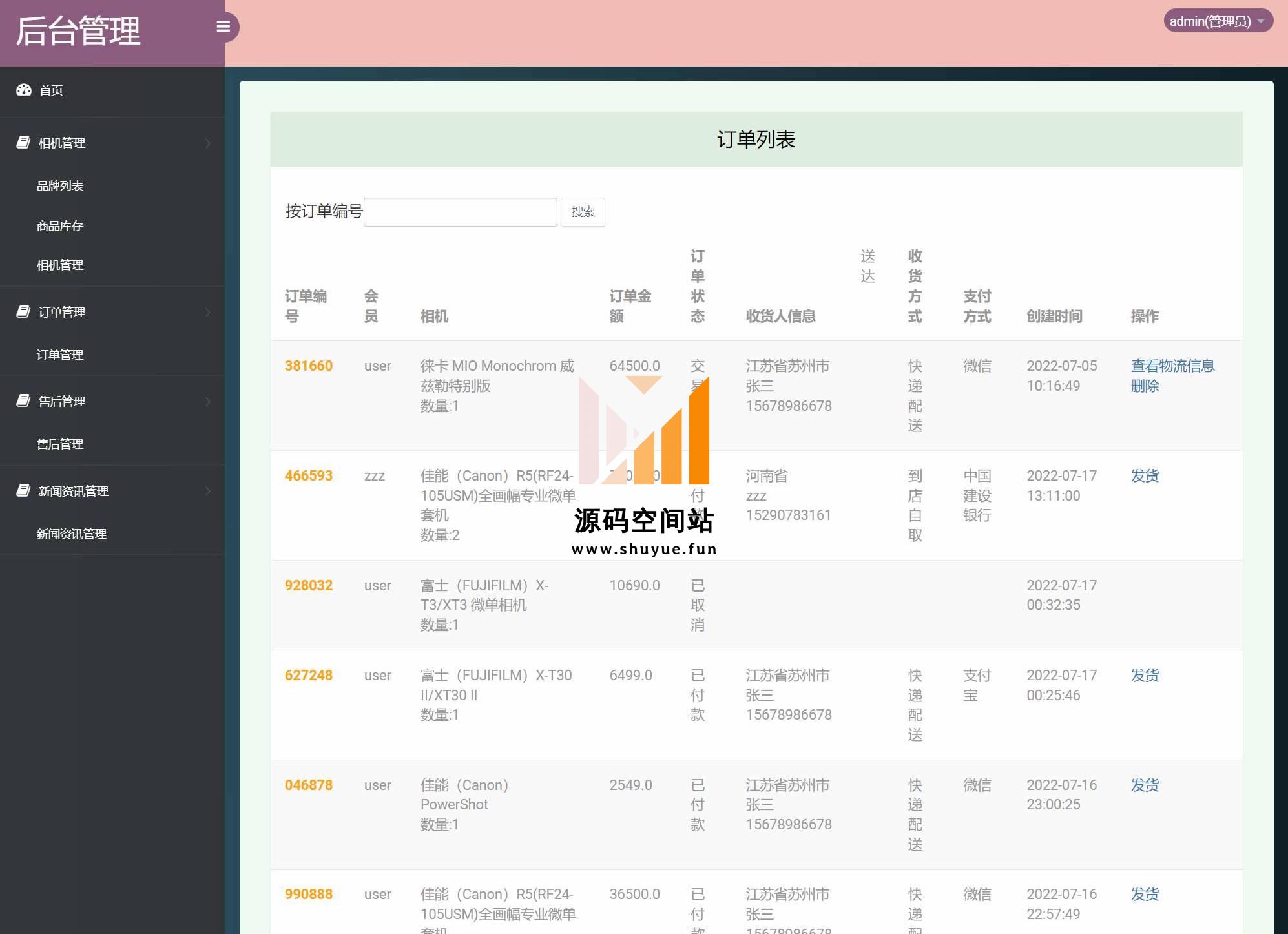Click 到店自取 delivery method cell
Viewport: 1288px width, 934px height.
[915, 506]
